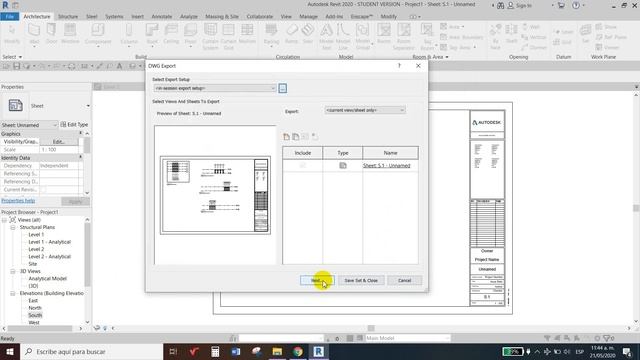This screenshot has height=360, width=640.
Task: Expand the Room & Area panel dropdown
Action: [431, 57]
